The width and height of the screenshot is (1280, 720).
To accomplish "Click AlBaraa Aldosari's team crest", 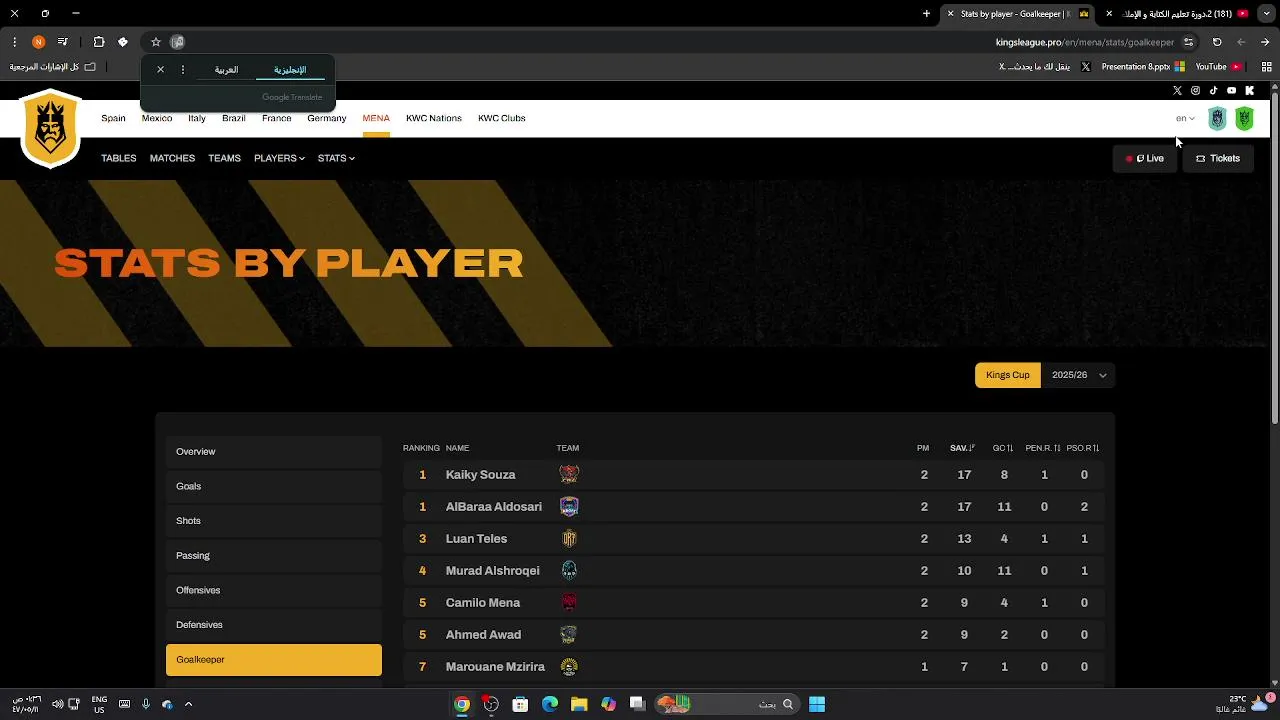I will pos(569,506).
